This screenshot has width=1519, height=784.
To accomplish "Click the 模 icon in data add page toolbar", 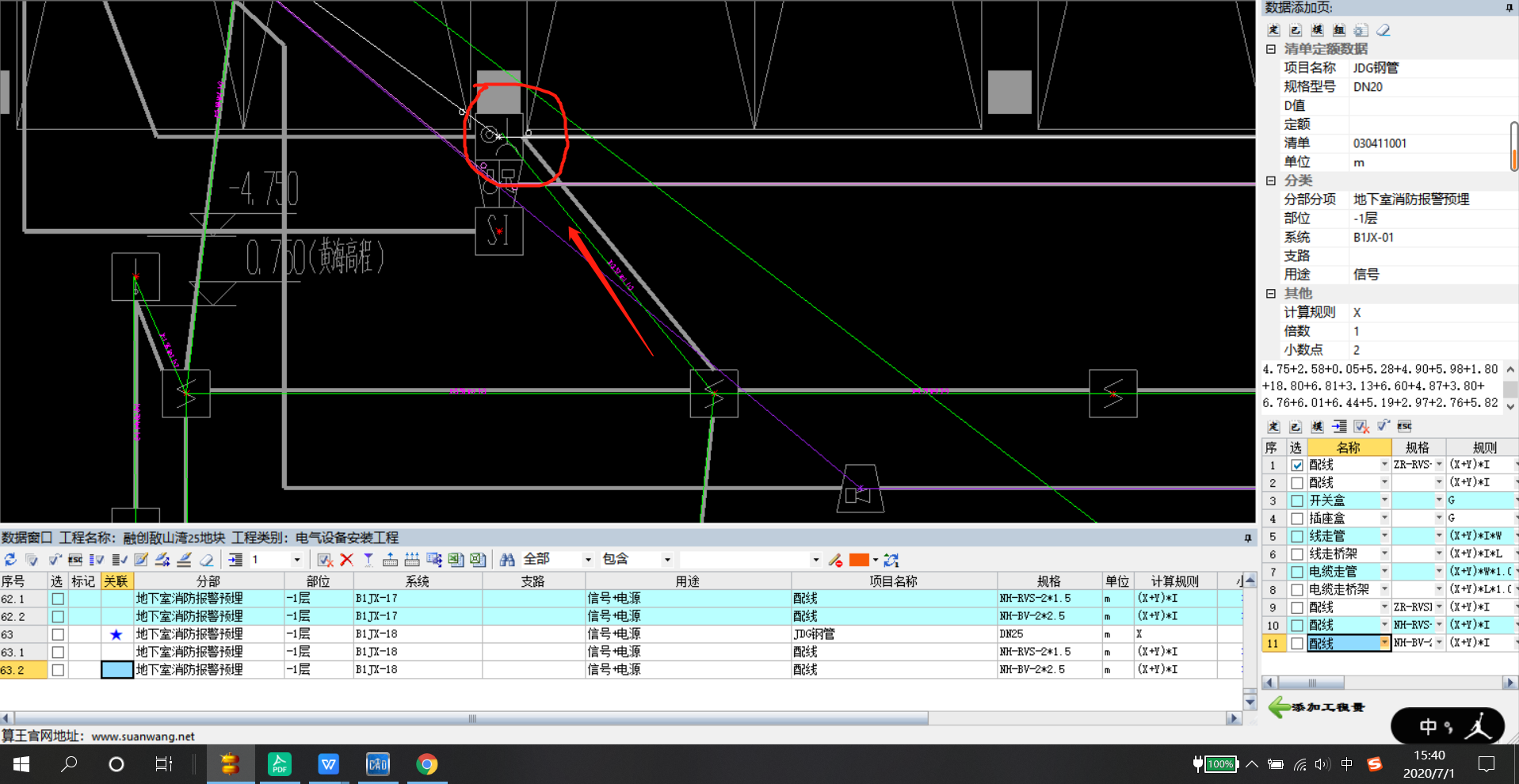I will 1317,30.
